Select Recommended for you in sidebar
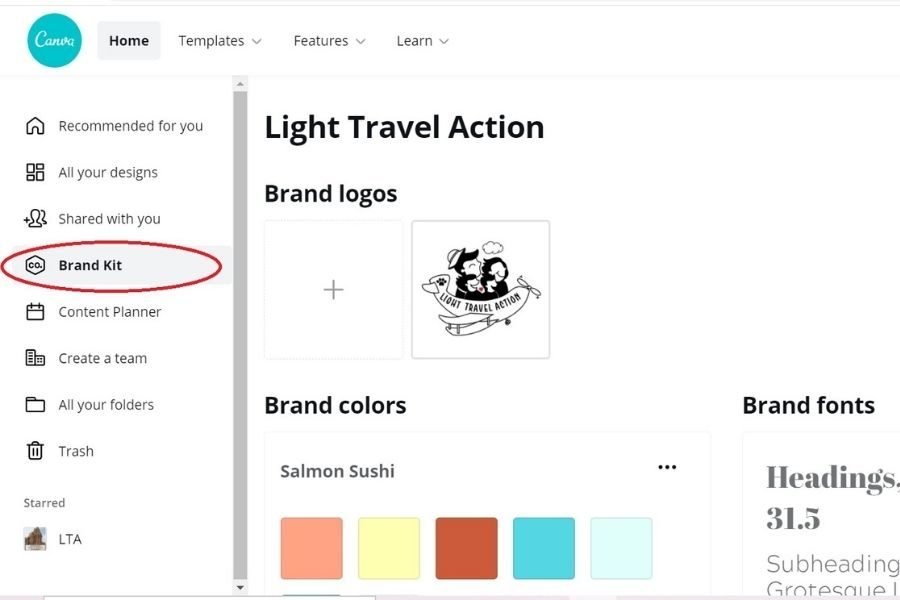900x600 pixels. click(131, 125)
